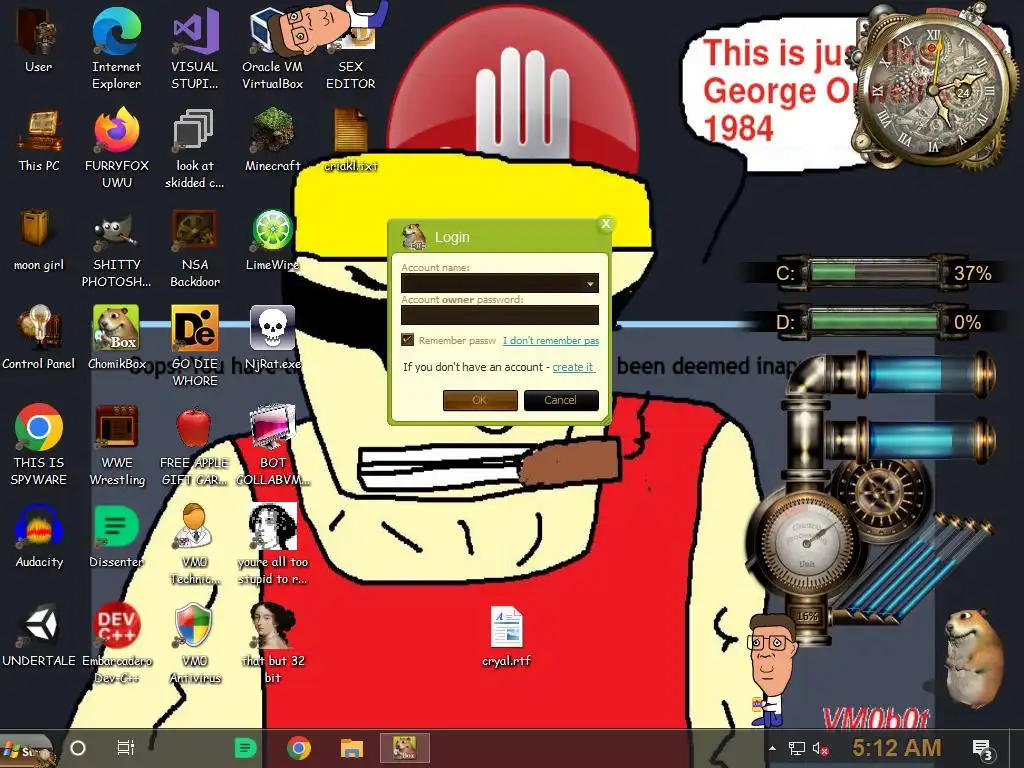Click the C: drive usage bar
Screen dimensions: 1024x768
click(x=876, y=272)
